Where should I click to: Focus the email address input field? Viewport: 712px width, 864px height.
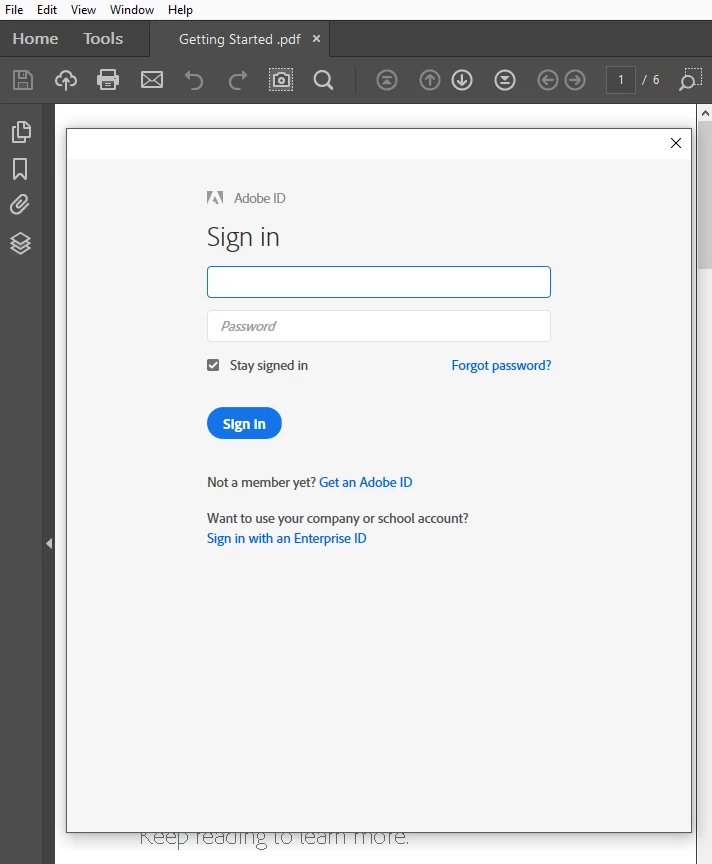point(379,282)
